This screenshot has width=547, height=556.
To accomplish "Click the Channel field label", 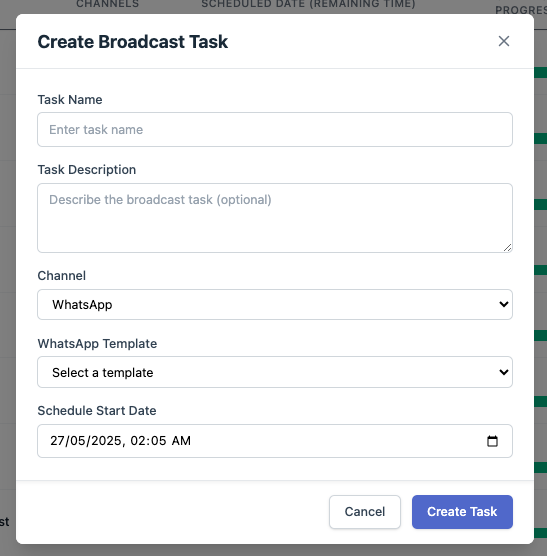I will click(x=62, y=276).
